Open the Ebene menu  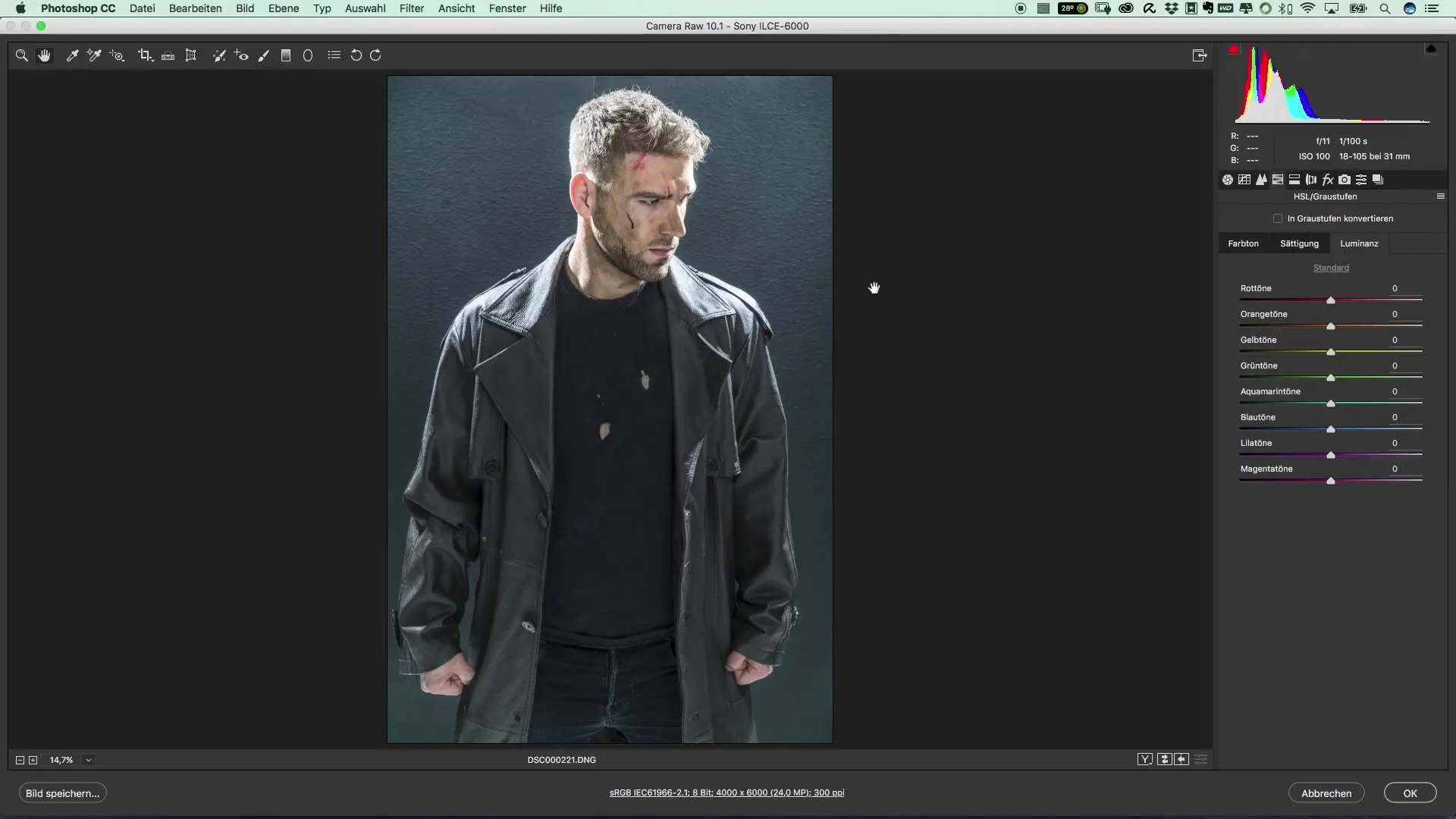284,8
